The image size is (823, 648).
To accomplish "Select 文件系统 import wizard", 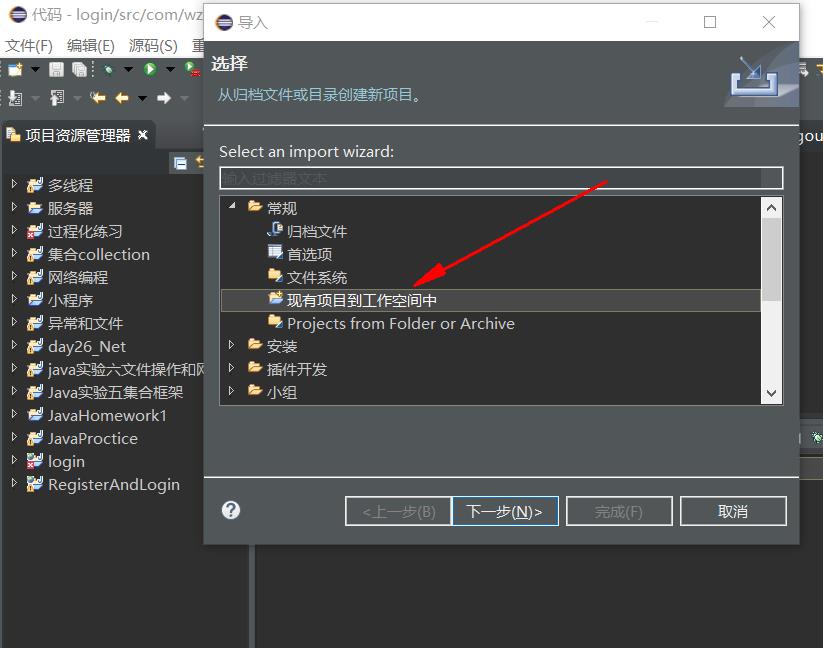I will [316, 278].
